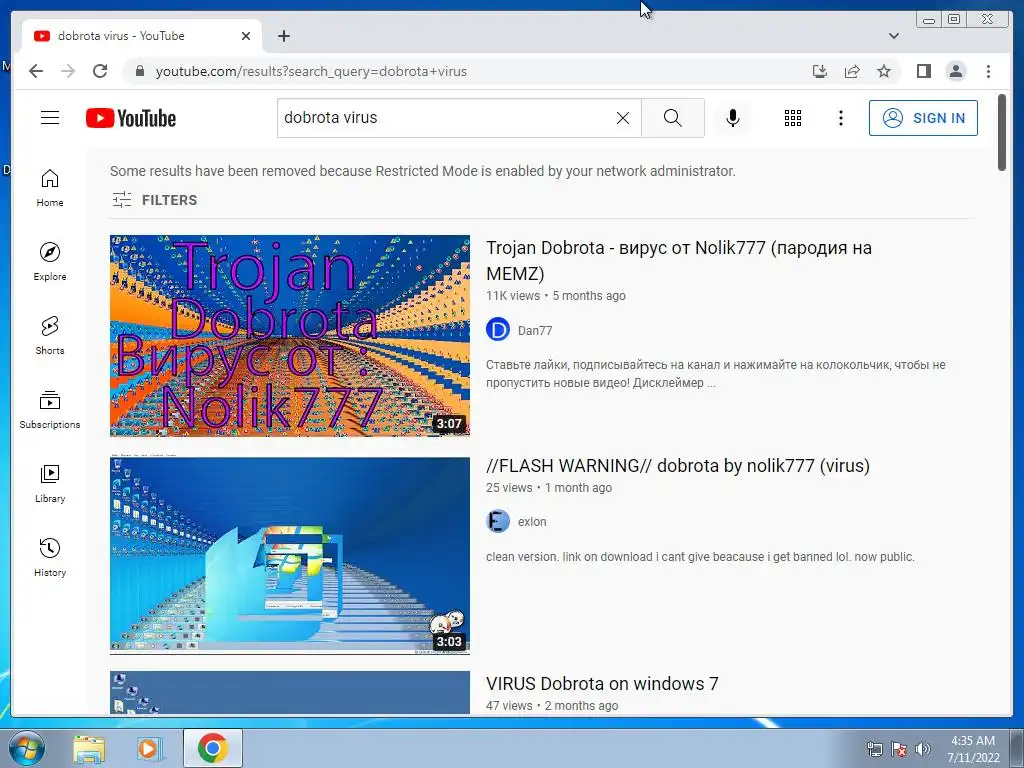Click '11K views • 5 months ago' text

(556, 296)
